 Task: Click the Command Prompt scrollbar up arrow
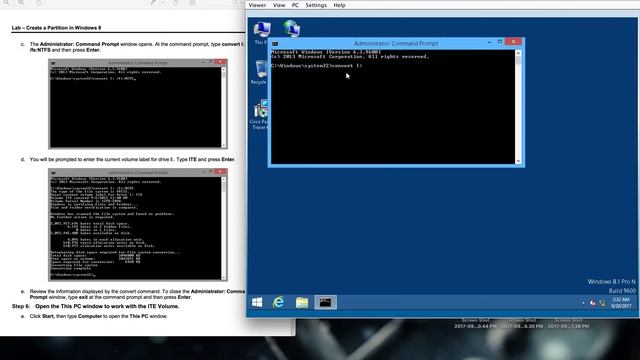pos(518,53)
